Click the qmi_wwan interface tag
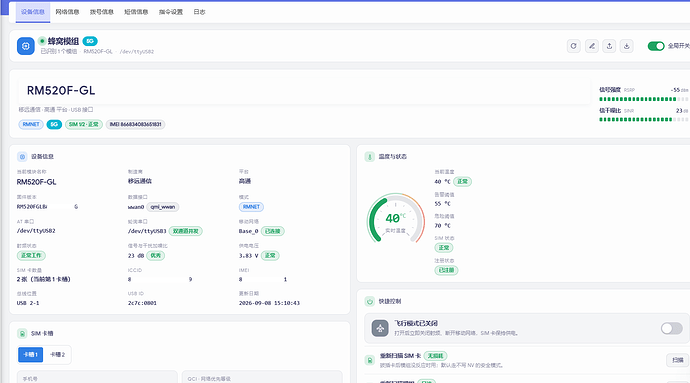The image size is (690, 383). pos(163,206)
